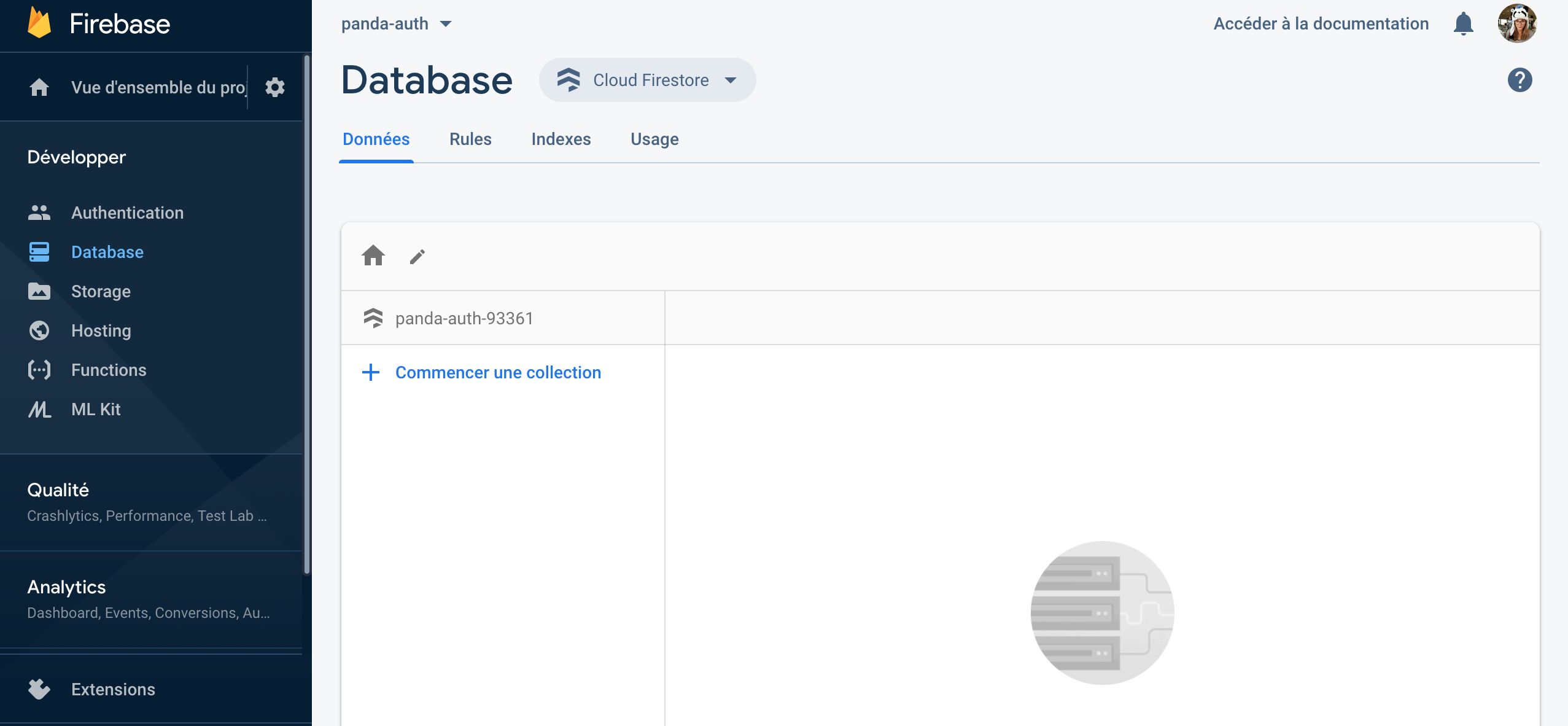The width and height of the screenshot is (1568, 726).
Task: Open the Authentication section
Action: point(127,212)
